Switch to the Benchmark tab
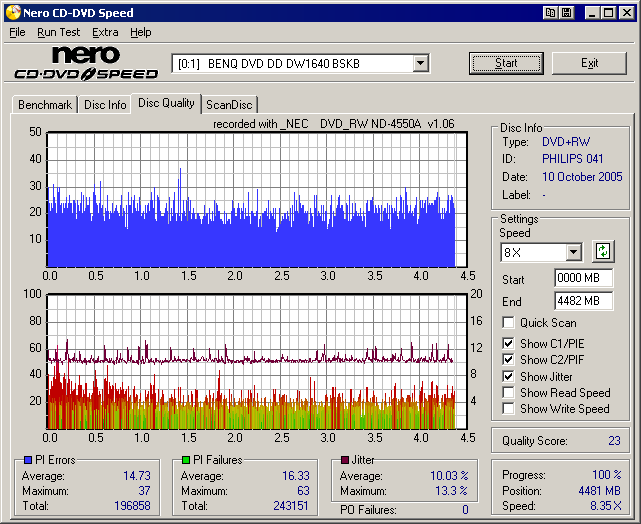Screen dimensions: 641x524 coord(45,105)
